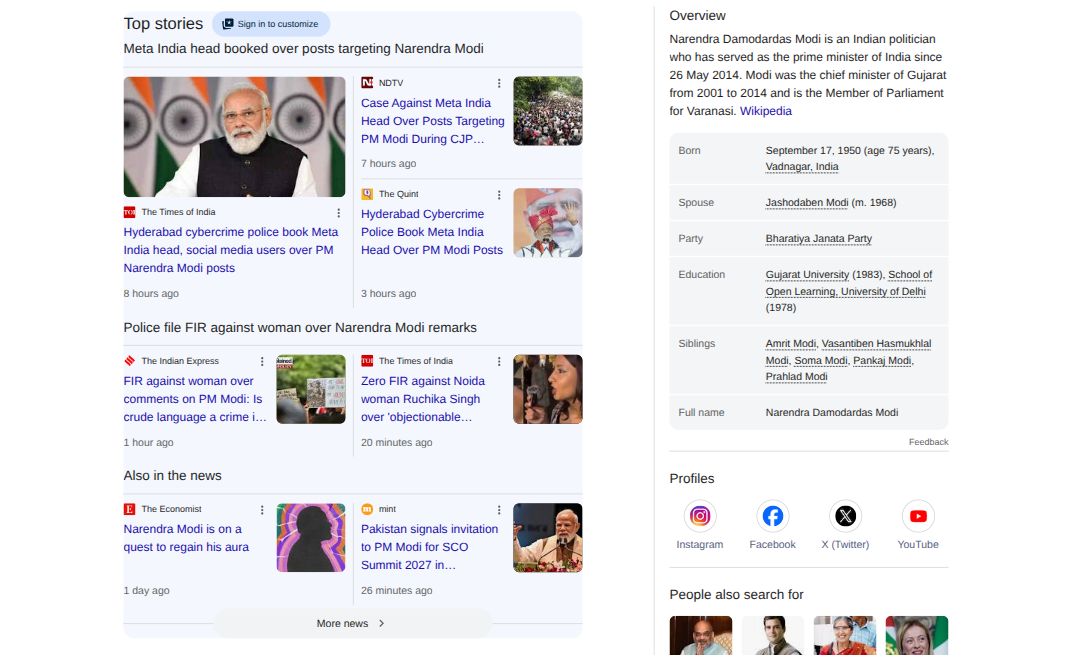Click the mint source logo
The image size is (1075, 655).
(x=367, y=509)
